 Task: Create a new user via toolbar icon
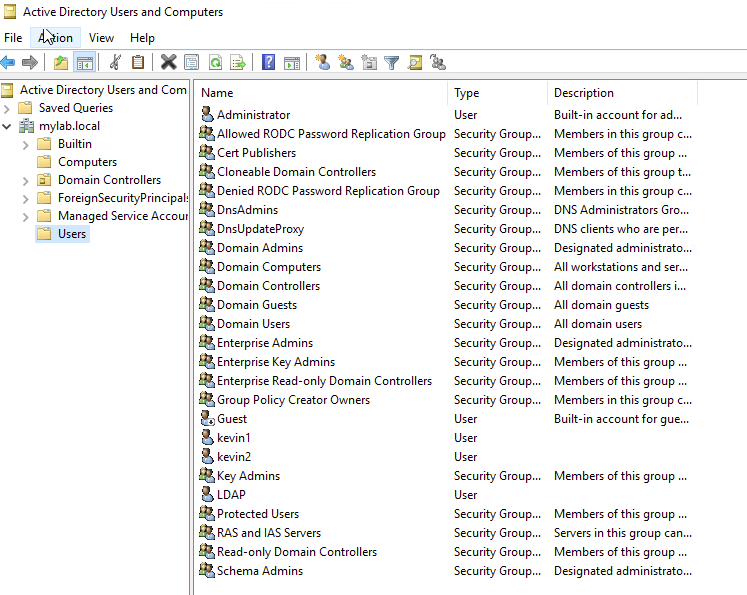(x=323, y=62)
